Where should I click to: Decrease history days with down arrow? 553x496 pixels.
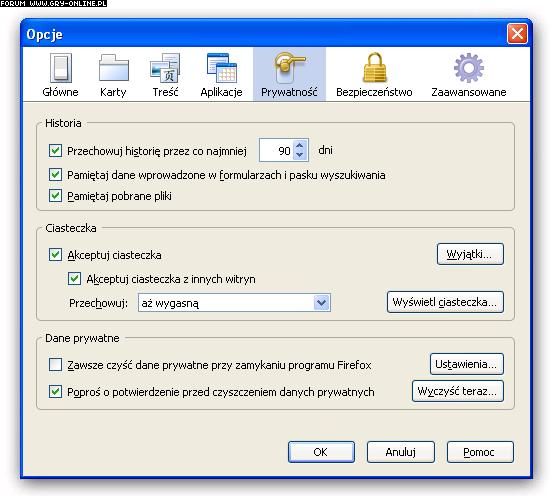click(x=300, y=155)
